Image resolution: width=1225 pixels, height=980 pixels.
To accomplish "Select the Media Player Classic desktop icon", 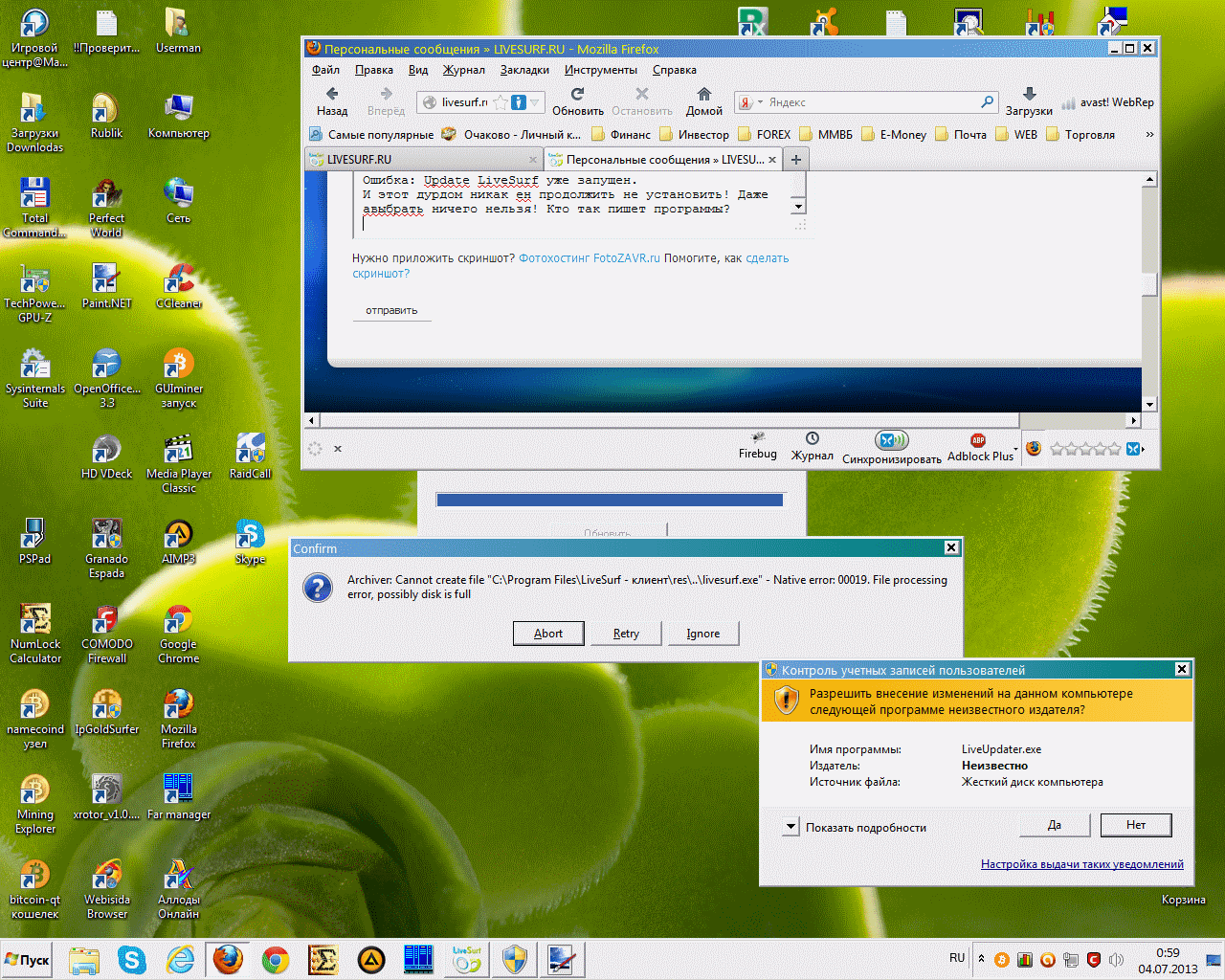I will coord(178,464).
